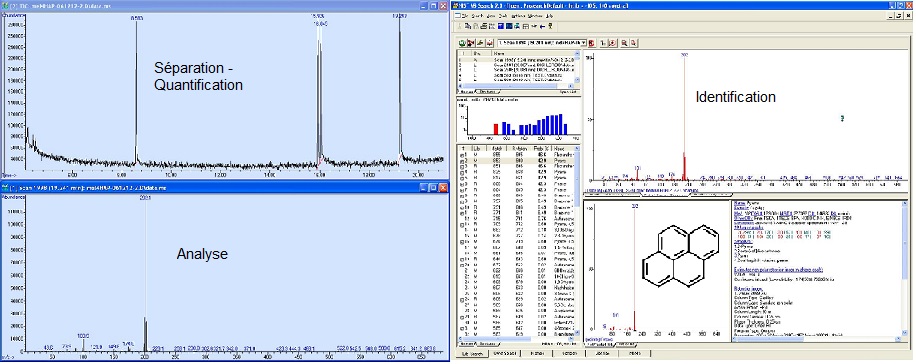Image resolution: width=916 pixels, height=364 pixels.
Task: Select first row in the upper-left spectrum list
Action: 516,60
